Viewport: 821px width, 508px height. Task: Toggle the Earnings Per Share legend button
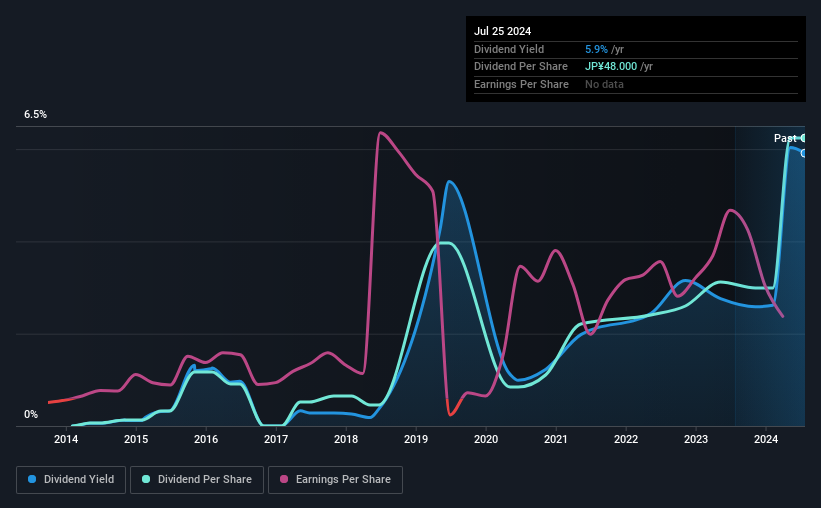[x=335, y=480]
